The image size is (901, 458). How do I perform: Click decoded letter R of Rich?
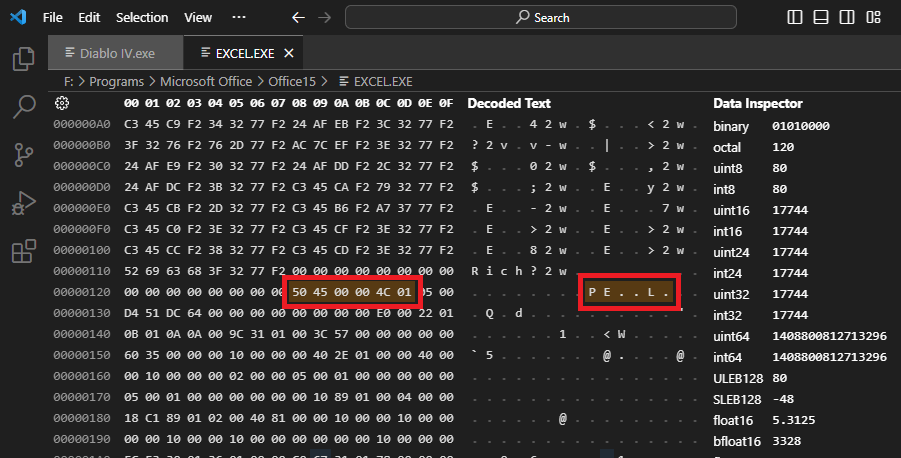coord(475,271)
